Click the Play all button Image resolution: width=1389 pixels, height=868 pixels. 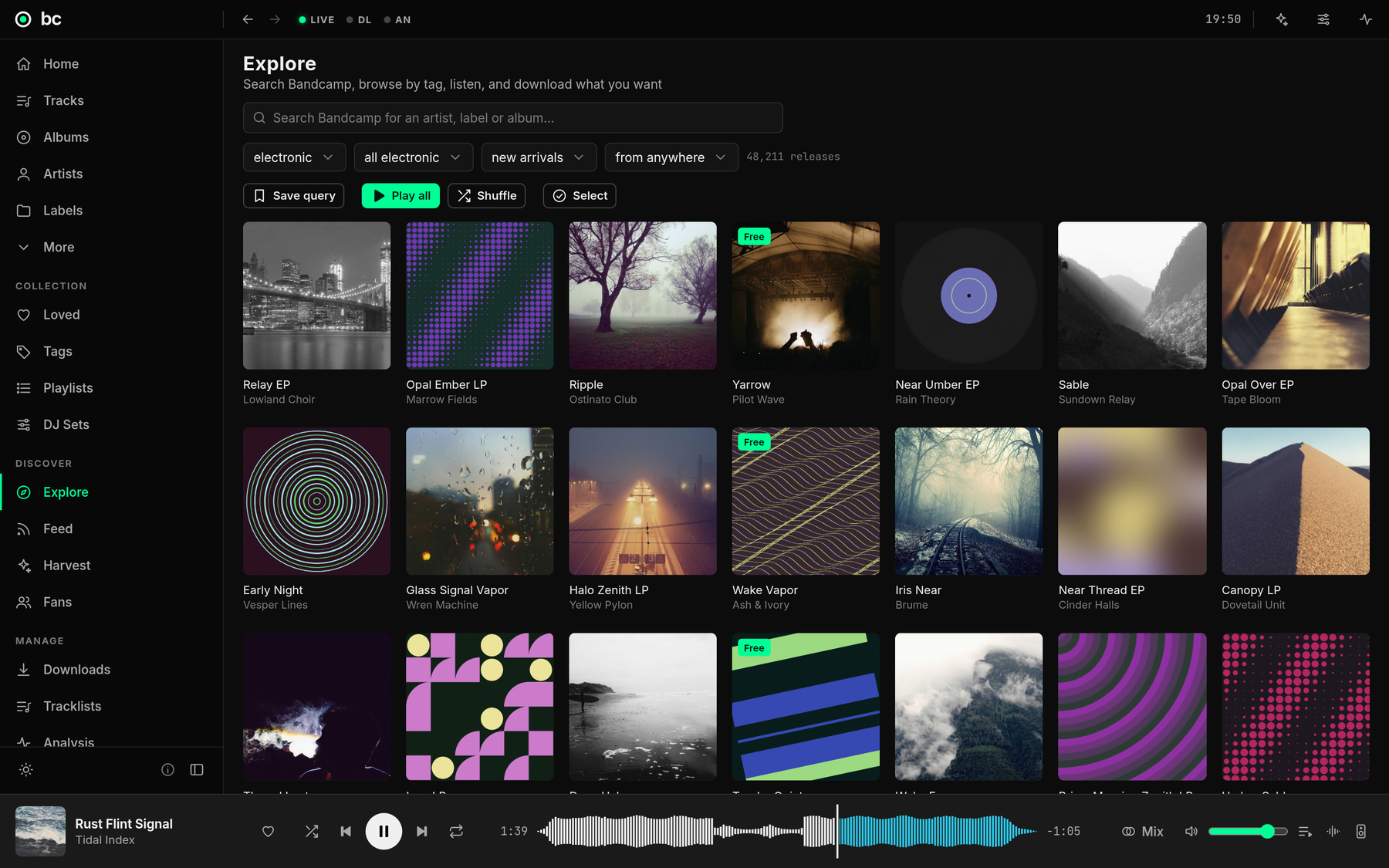[400, 195]
